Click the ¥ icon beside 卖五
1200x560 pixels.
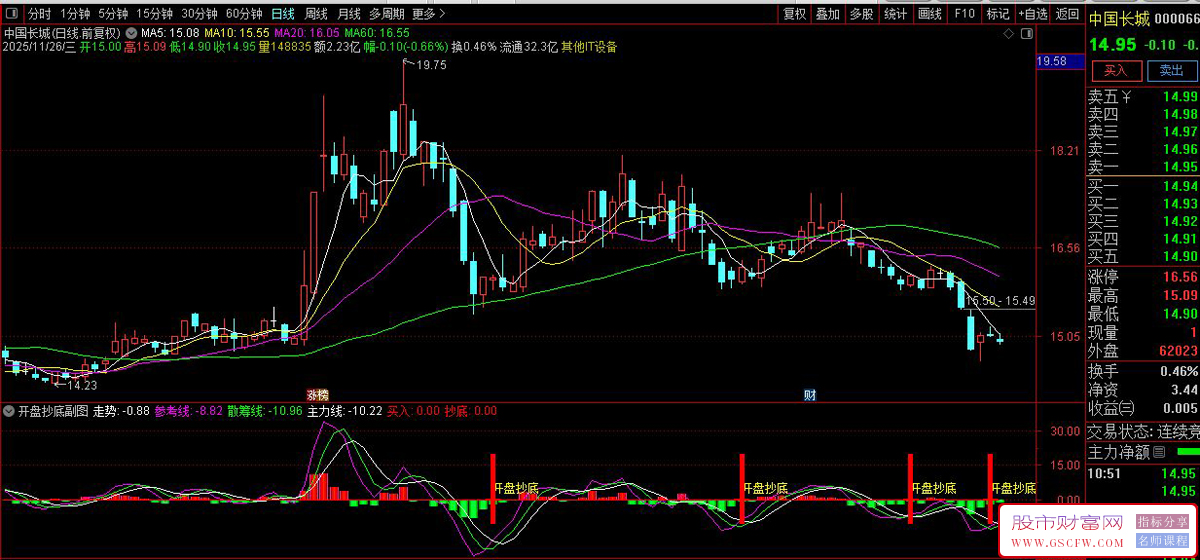(x=1126, y=97)
